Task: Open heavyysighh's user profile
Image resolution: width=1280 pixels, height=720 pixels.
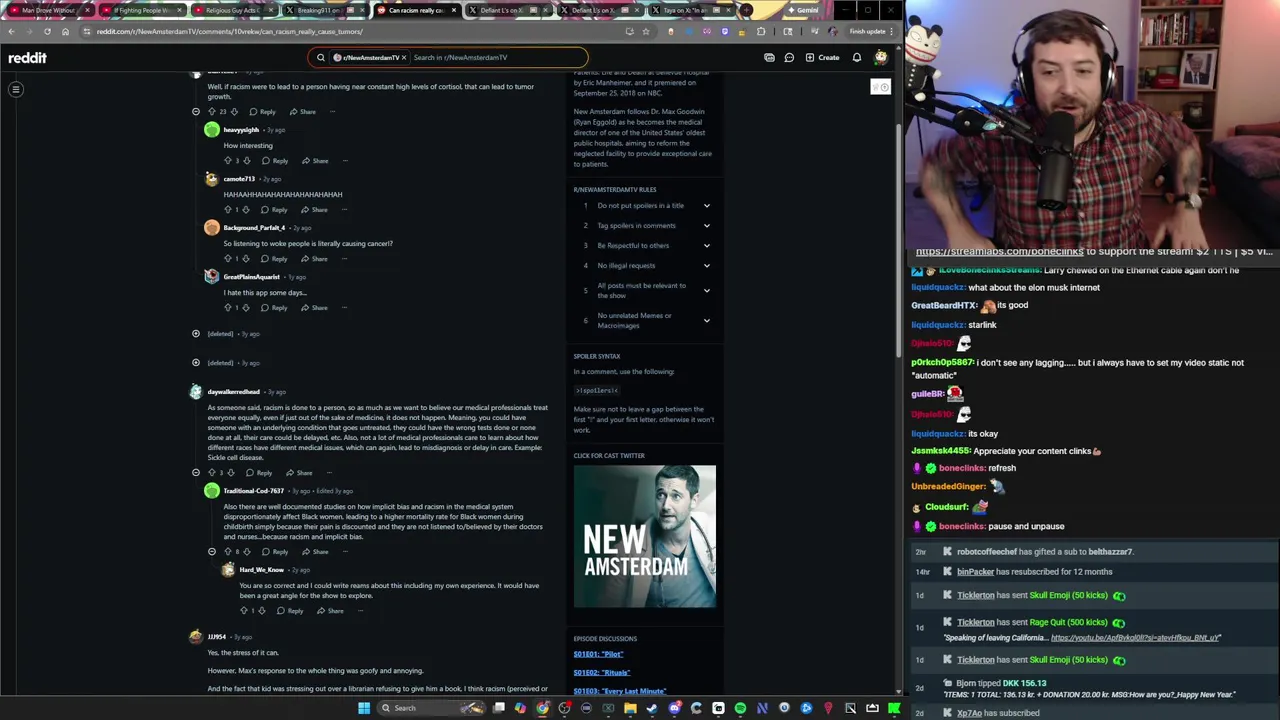Action: (241, 130)
